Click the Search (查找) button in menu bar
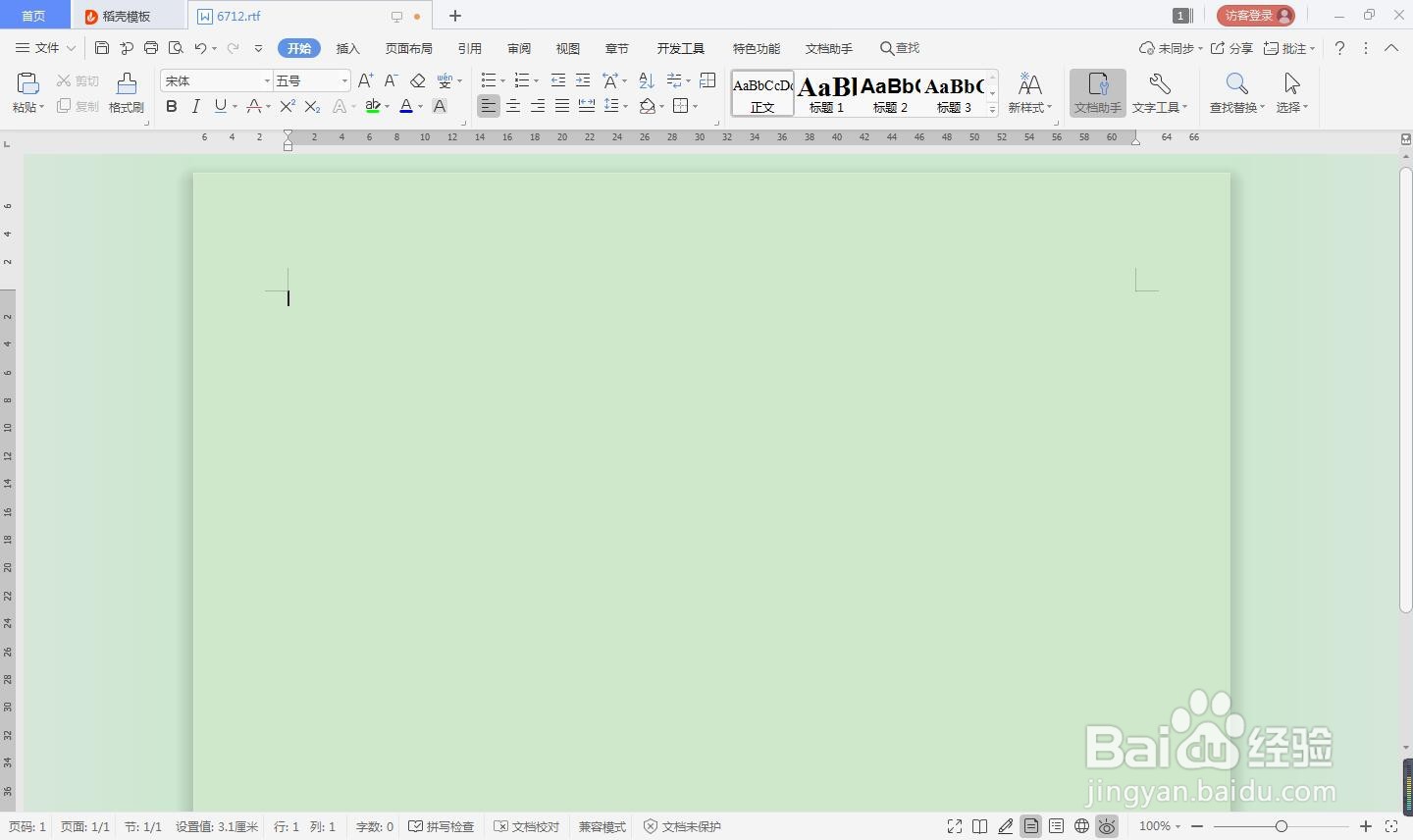 coord(900,48)
